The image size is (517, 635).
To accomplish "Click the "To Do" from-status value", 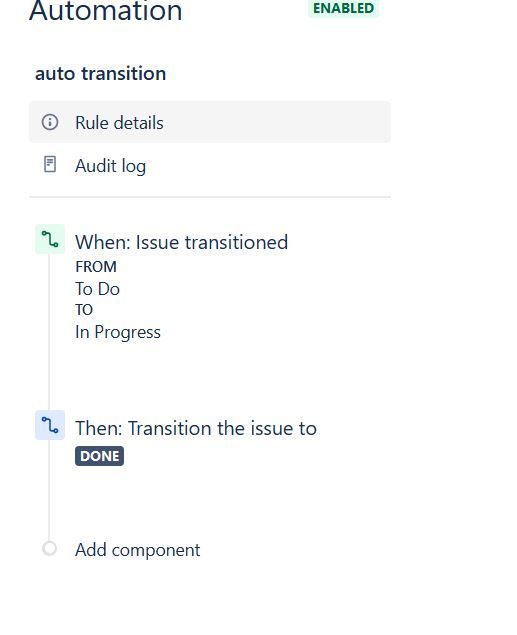I will (x=98, y=289).
